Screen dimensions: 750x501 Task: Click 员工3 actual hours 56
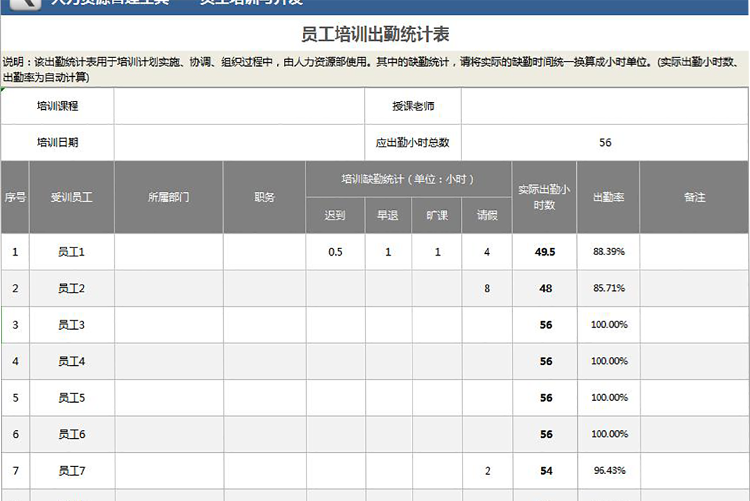click(545, 325)
